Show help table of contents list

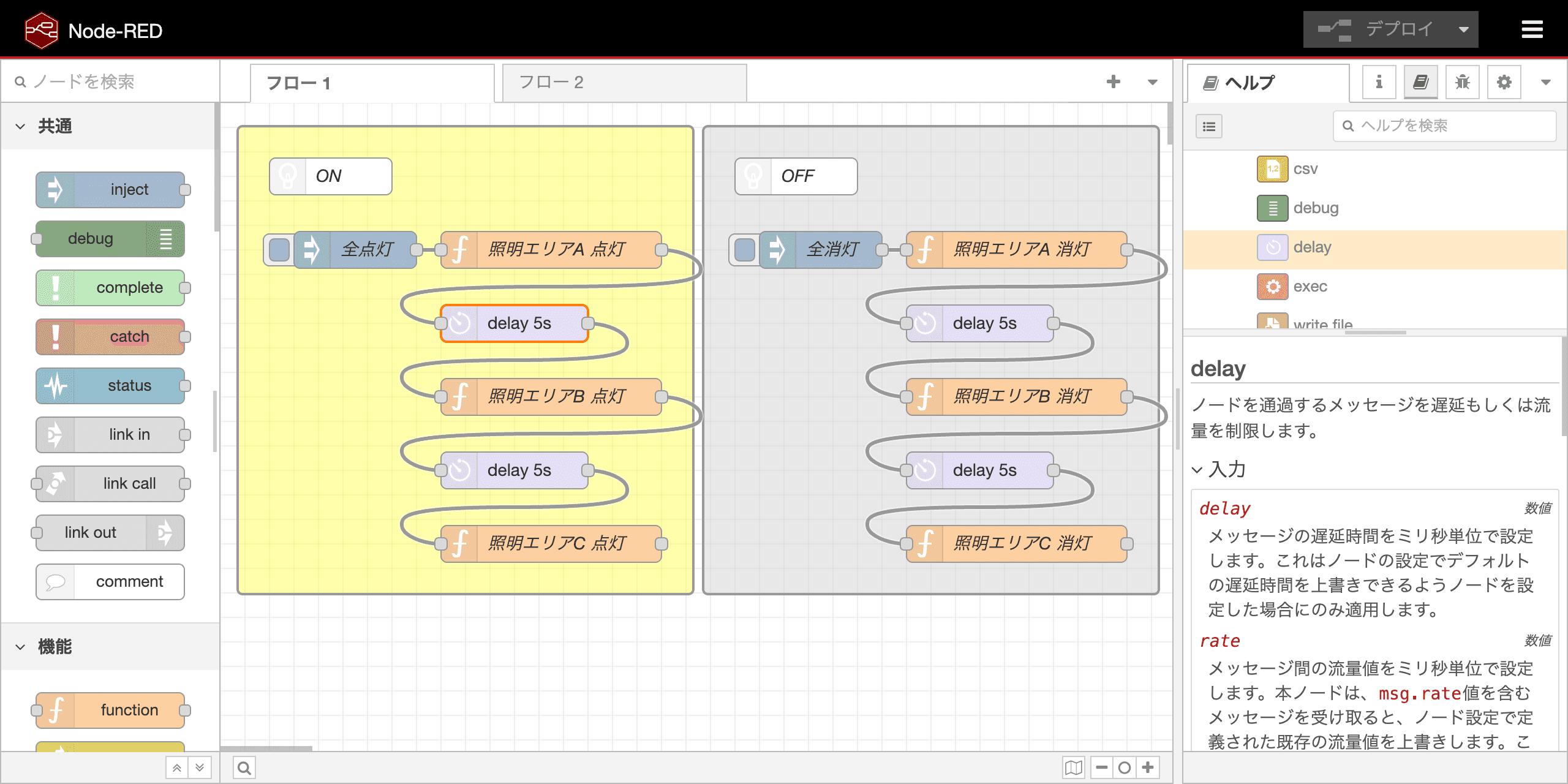[x=1208, y=126]
